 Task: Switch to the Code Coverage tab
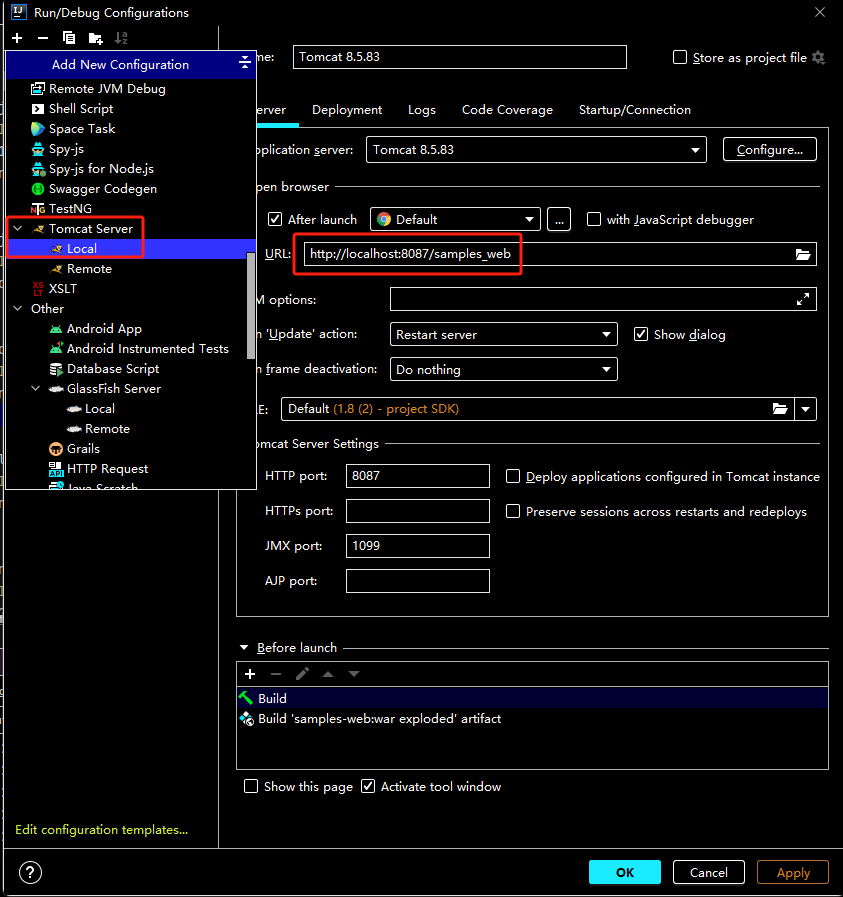[507, 110]
